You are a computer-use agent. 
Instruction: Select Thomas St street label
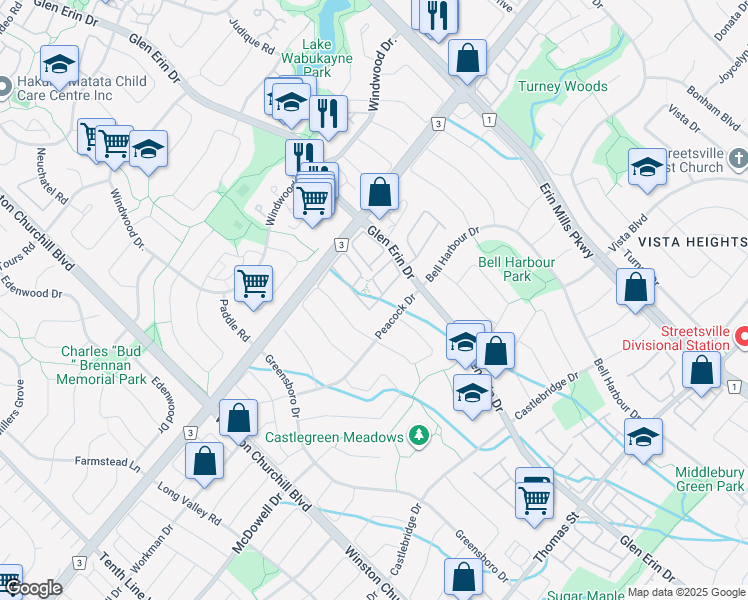[x=556, y=538]
